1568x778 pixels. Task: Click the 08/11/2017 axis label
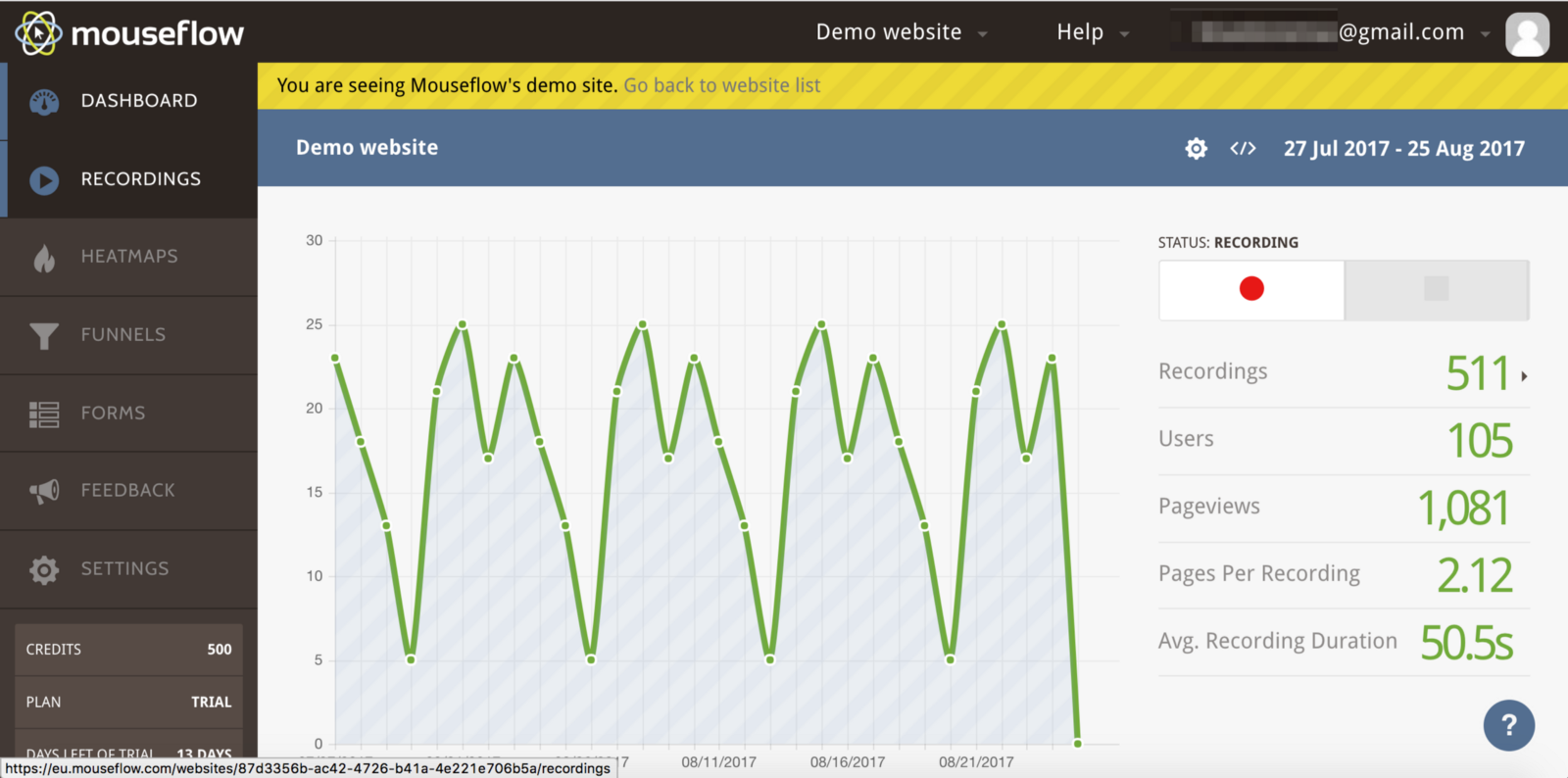coord(719,762)
